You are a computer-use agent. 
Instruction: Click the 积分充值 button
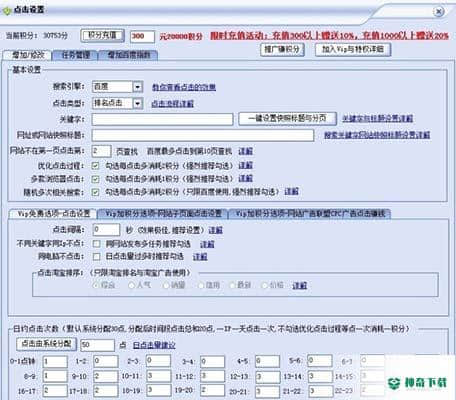102,35
